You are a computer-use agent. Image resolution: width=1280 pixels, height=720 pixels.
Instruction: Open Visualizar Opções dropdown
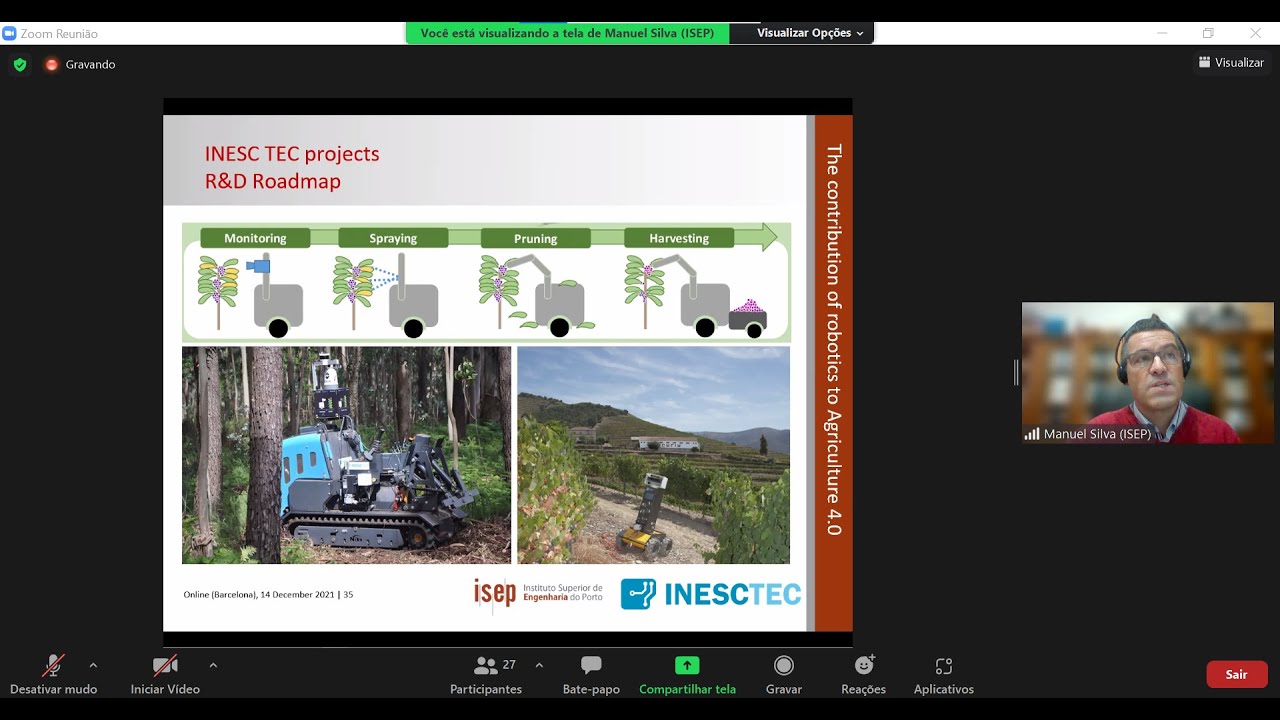810,33
